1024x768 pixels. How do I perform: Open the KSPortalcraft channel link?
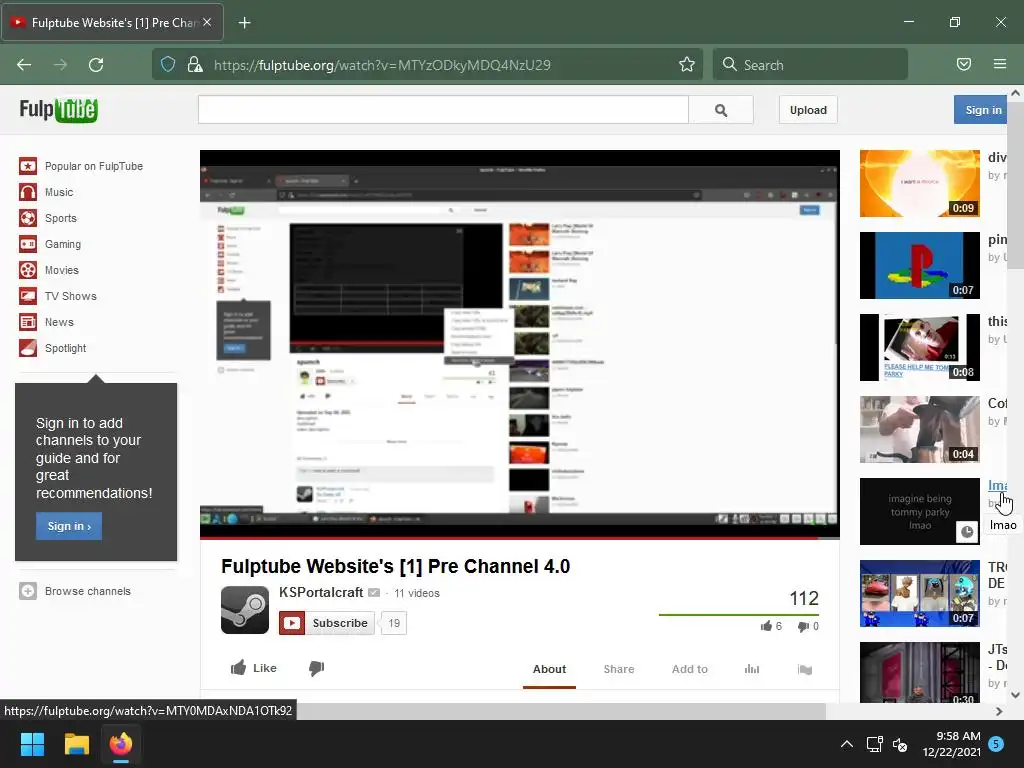[321, 592]
